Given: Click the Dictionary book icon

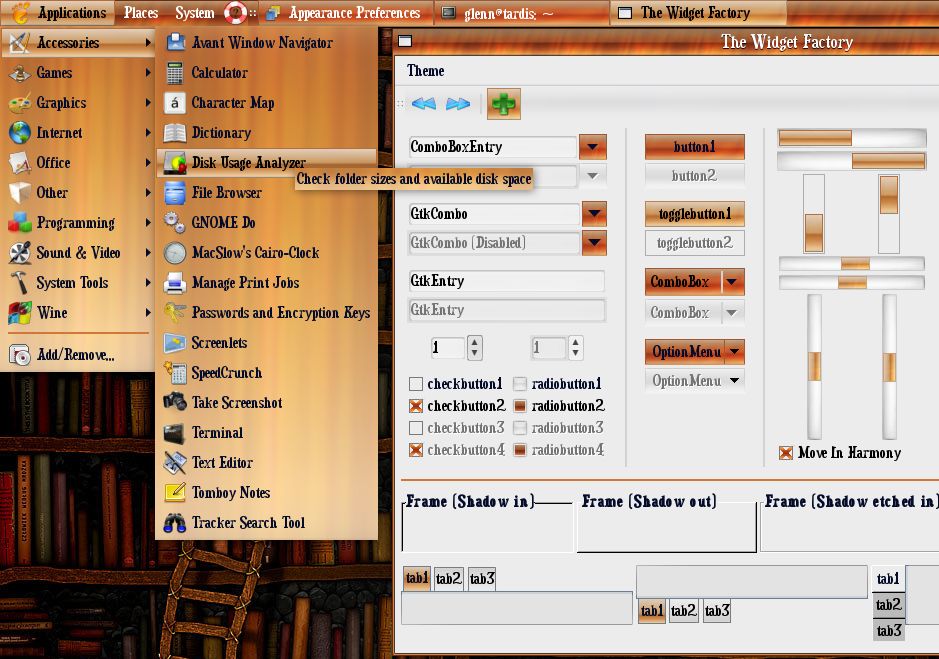Looking at the screenshot, I should pos(175,132).
